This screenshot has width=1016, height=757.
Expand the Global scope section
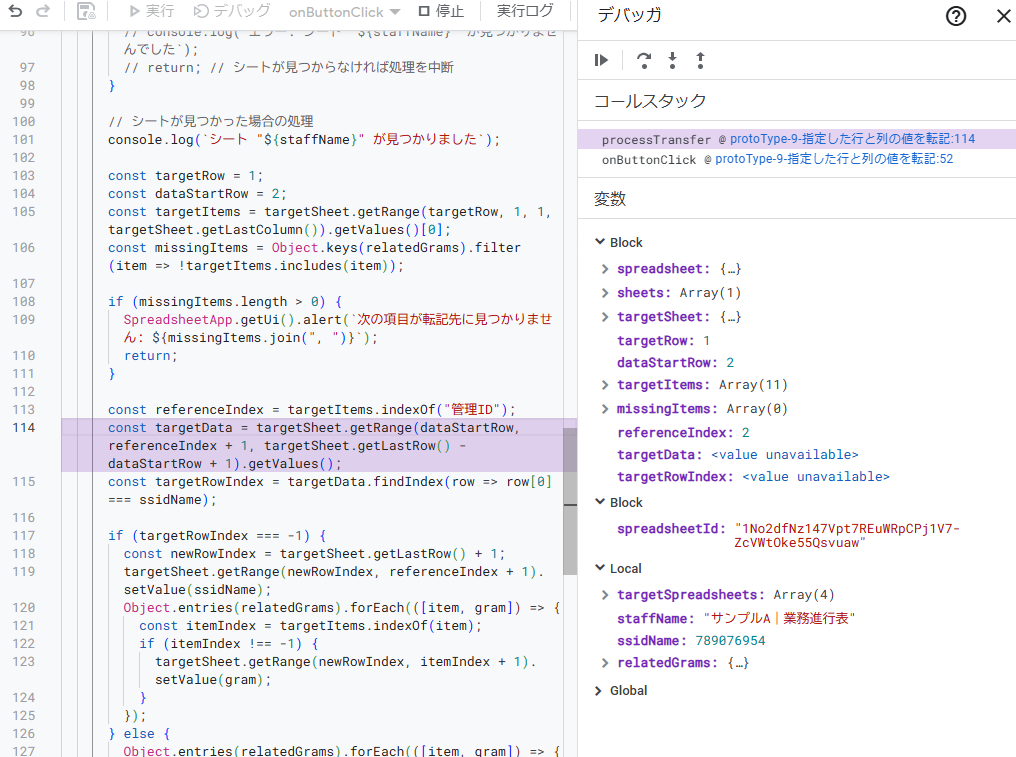click(599, 691)
